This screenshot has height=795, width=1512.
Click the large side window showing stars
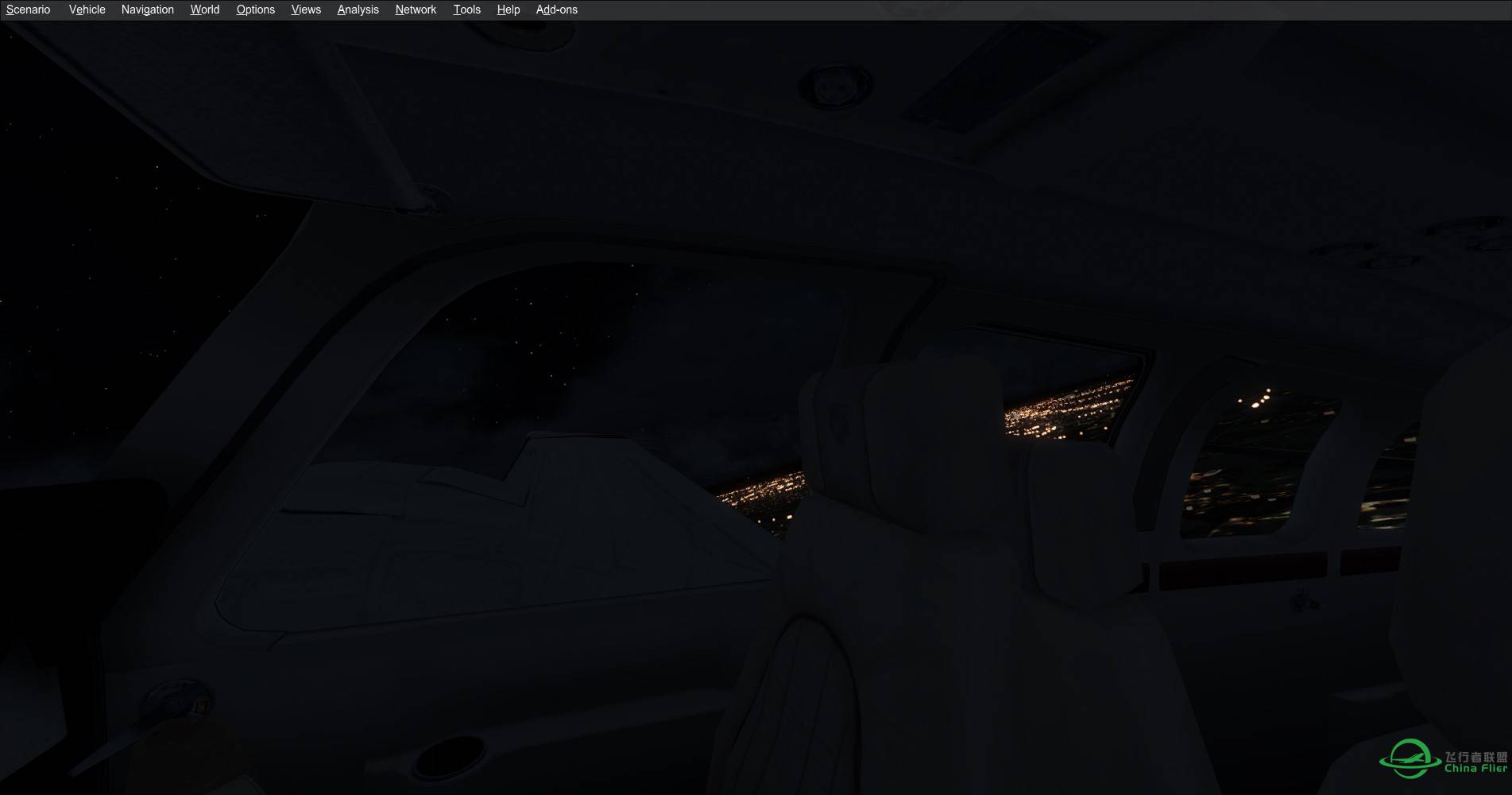click(x=556, y=358)
